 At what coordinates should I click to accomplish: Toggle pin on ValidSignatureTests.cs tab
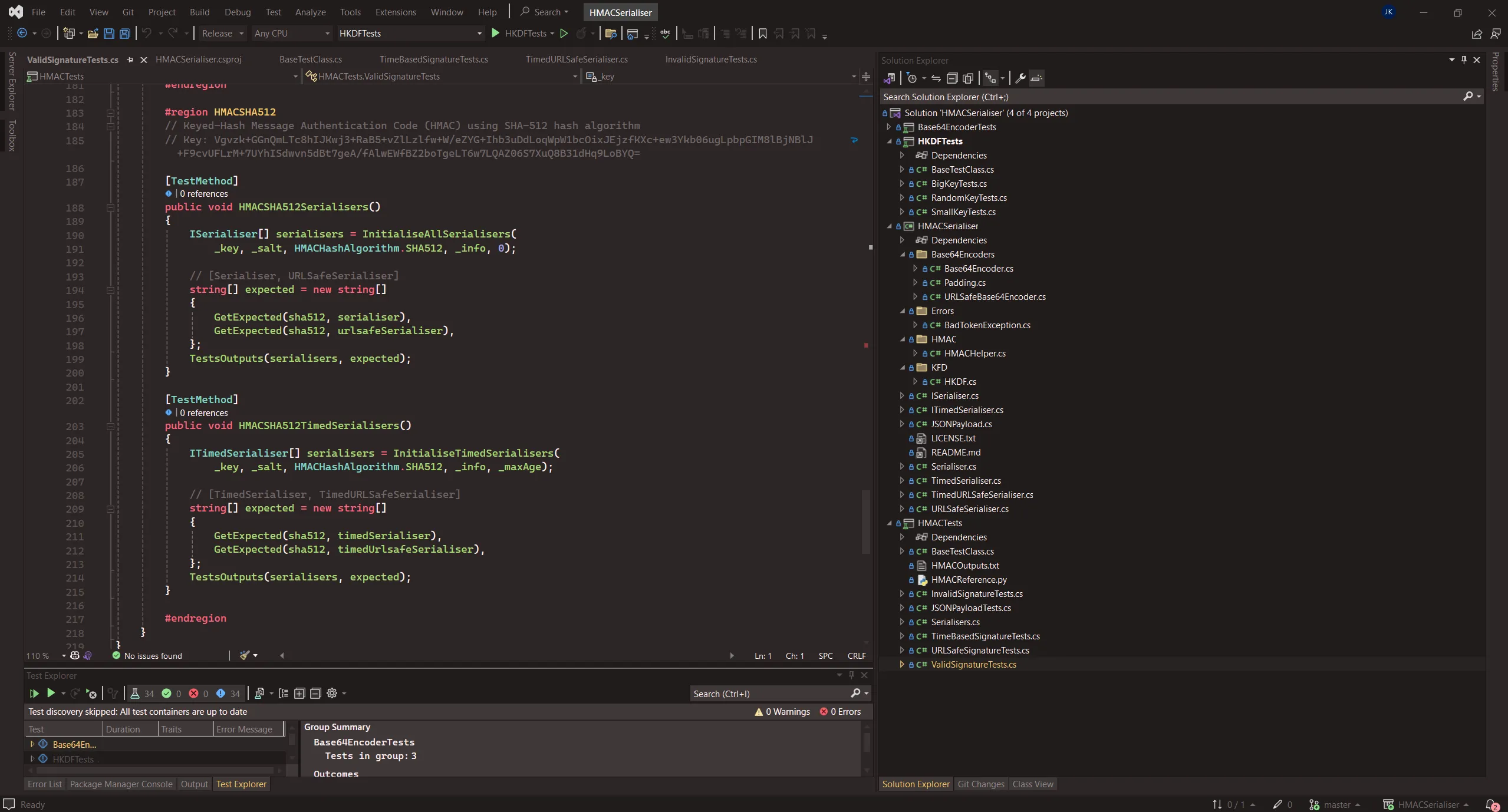pyautogui.click(x=130, y=60)
